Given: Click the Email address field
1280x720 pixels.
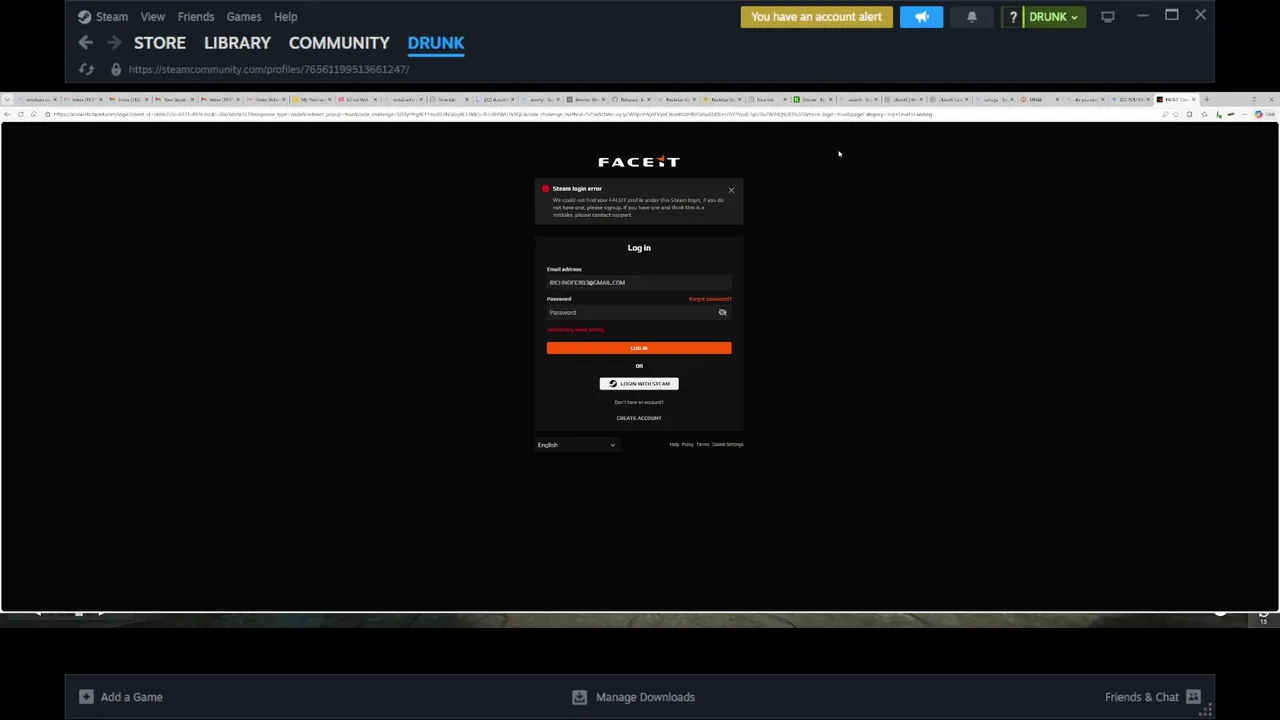Looking at the screenshot, I should click(x=639, y=283).
